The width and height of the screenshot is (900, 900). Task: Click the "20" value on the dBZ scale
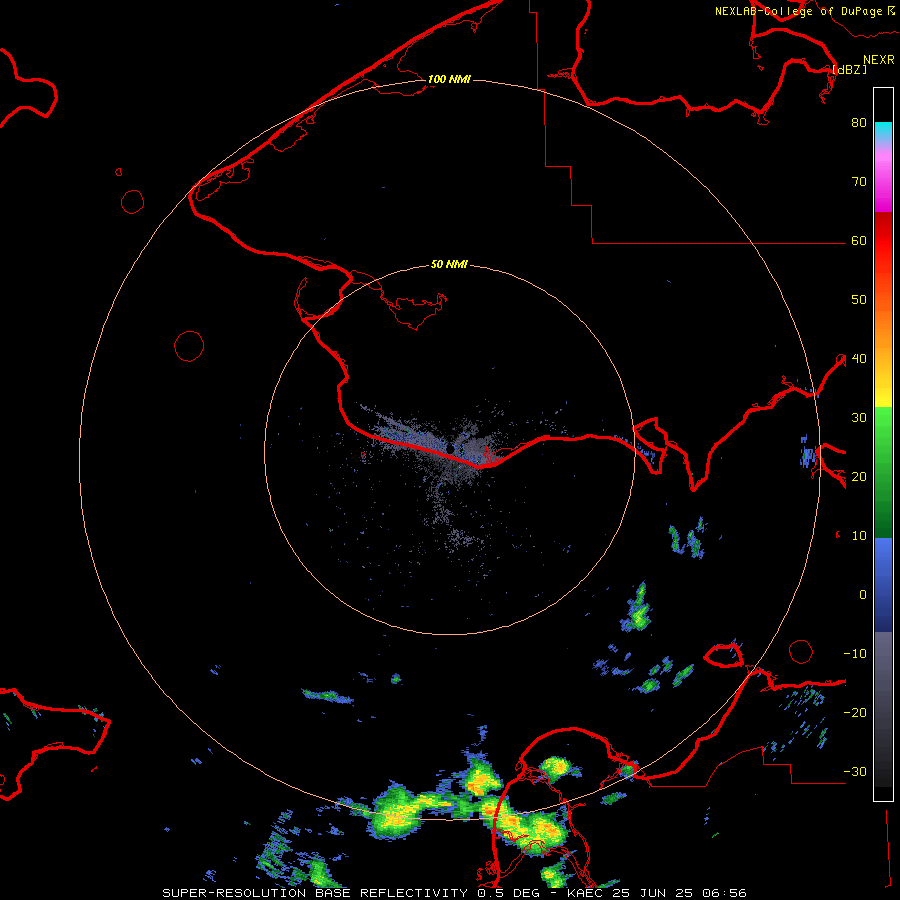pos(859,476)
